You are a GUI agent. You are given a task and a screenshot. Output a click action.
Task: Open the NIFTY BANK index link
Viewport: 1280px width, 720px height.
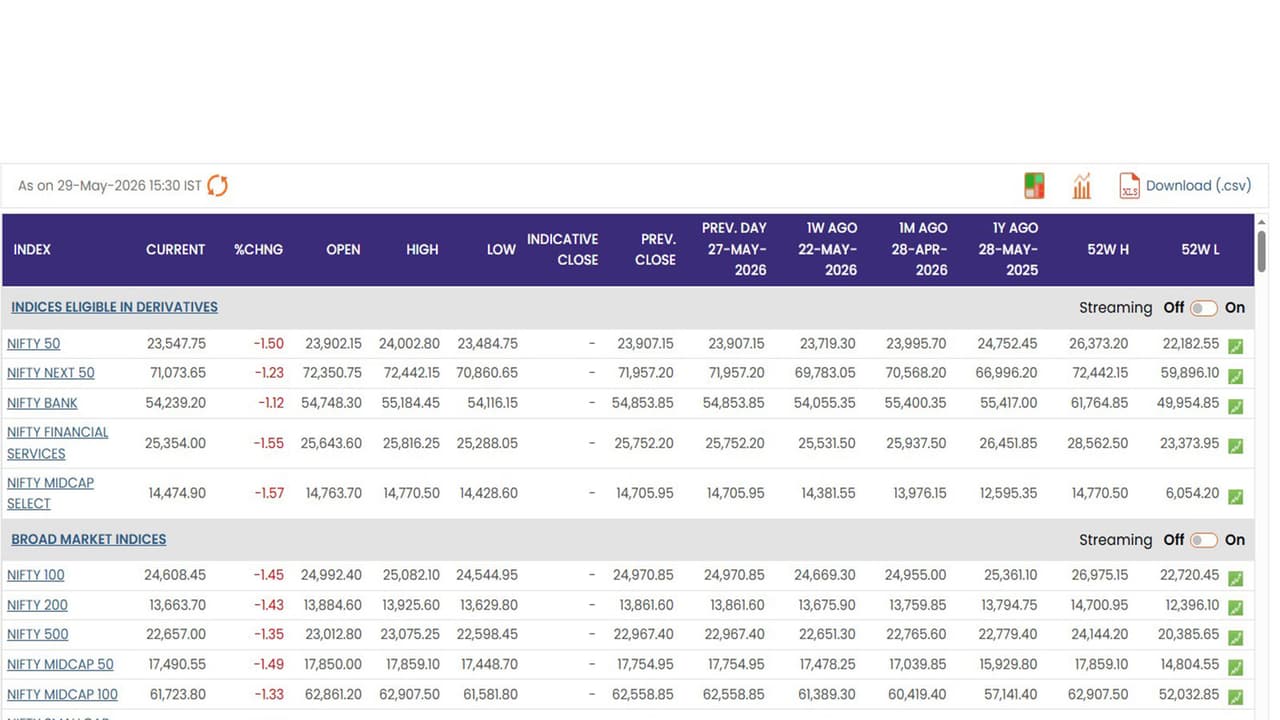point(42,403)
